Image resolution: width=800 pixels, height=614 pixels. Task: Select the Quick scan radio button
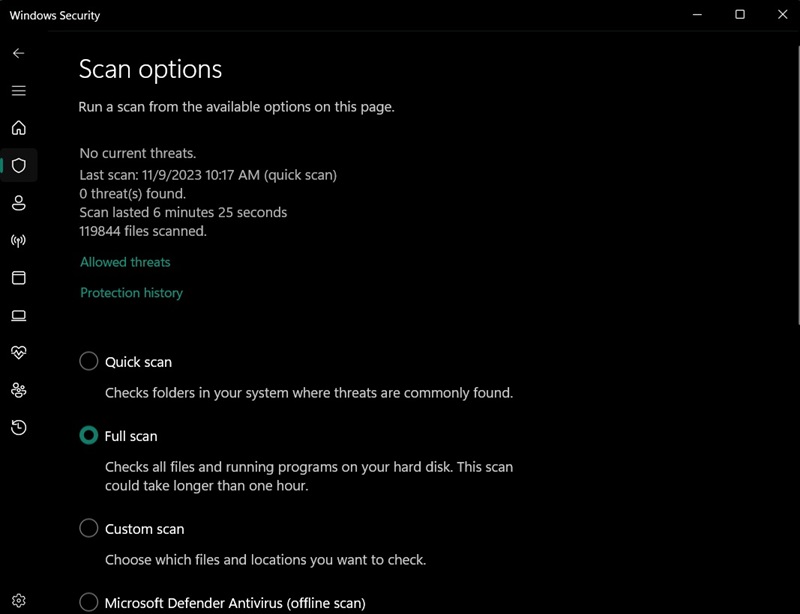coord(88,361)
